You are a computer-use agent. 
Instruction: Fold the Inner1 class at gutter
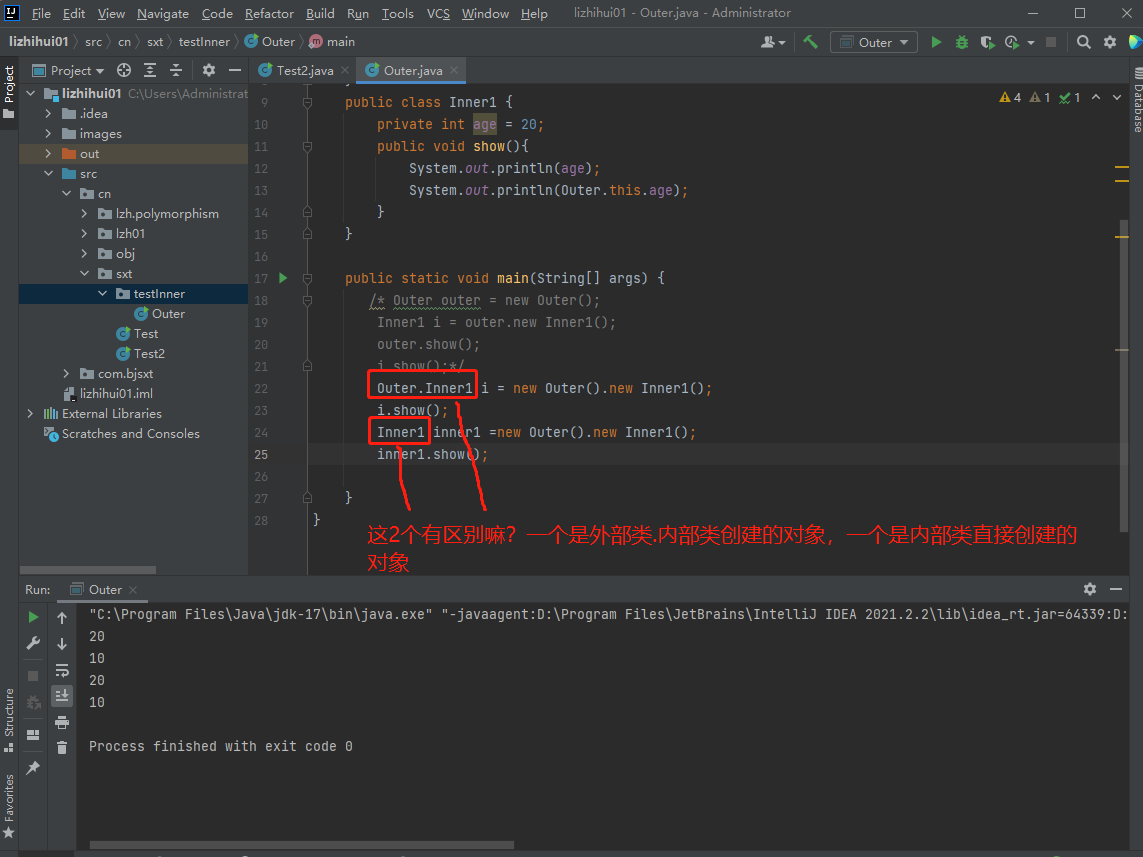pyautogui.click(x=308, y=103)
